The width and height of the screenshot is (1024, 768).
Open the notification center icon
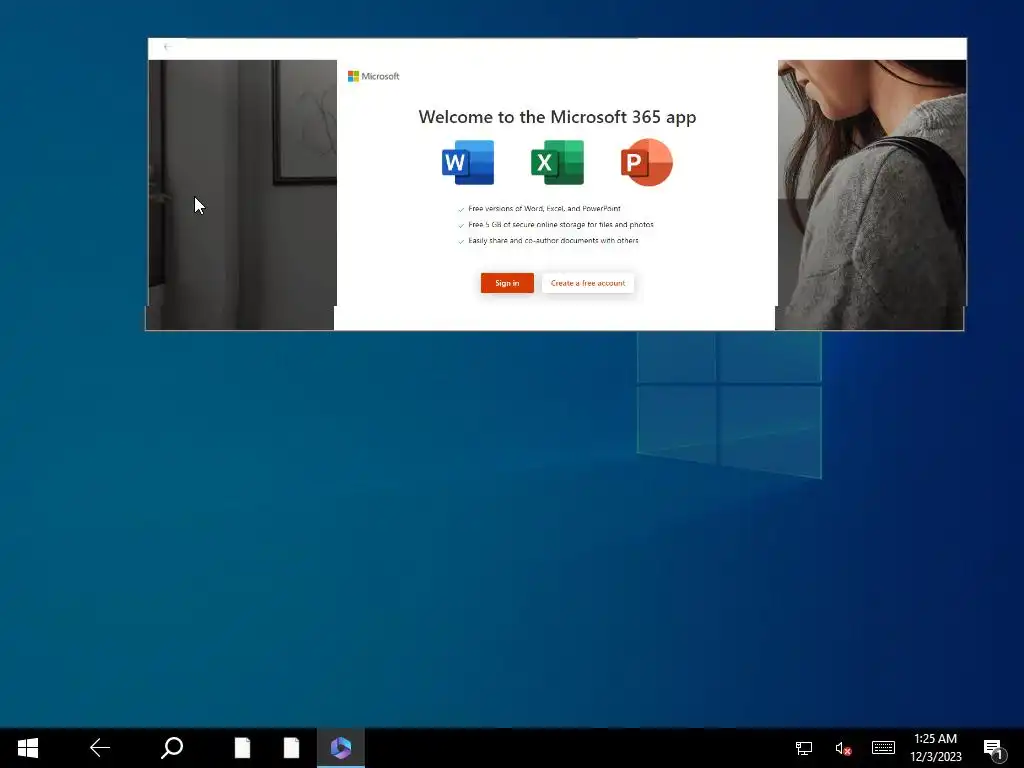pos(994,750)
